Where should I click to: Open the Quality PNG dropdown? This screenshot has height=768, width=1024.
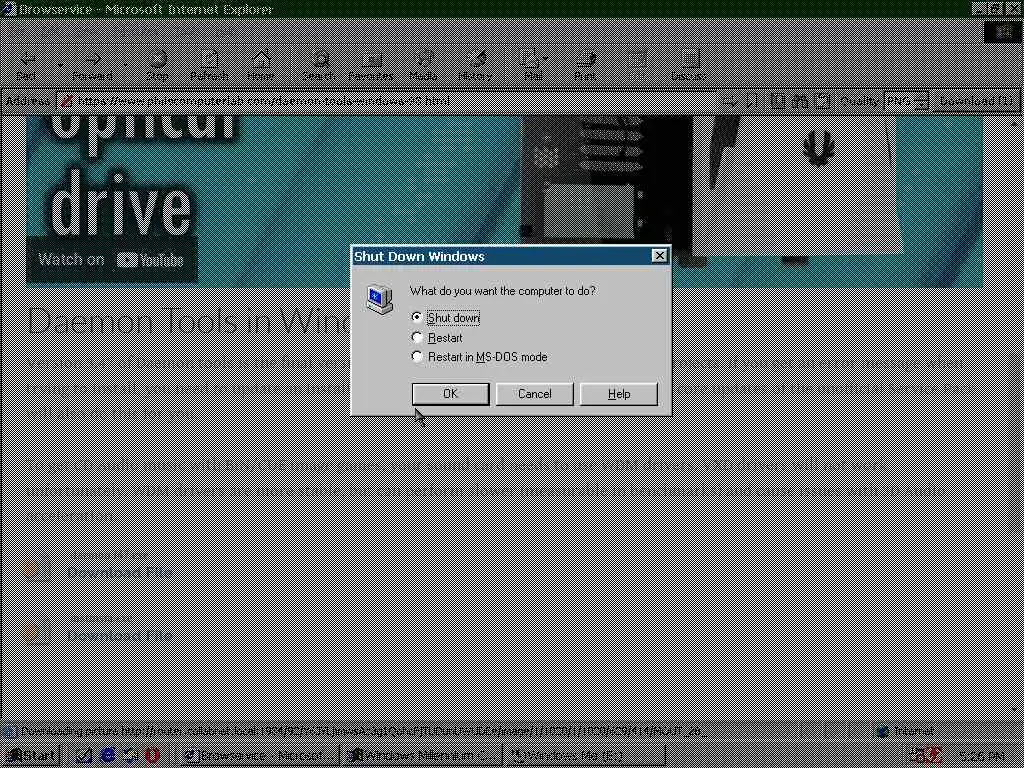coord(906,101)
